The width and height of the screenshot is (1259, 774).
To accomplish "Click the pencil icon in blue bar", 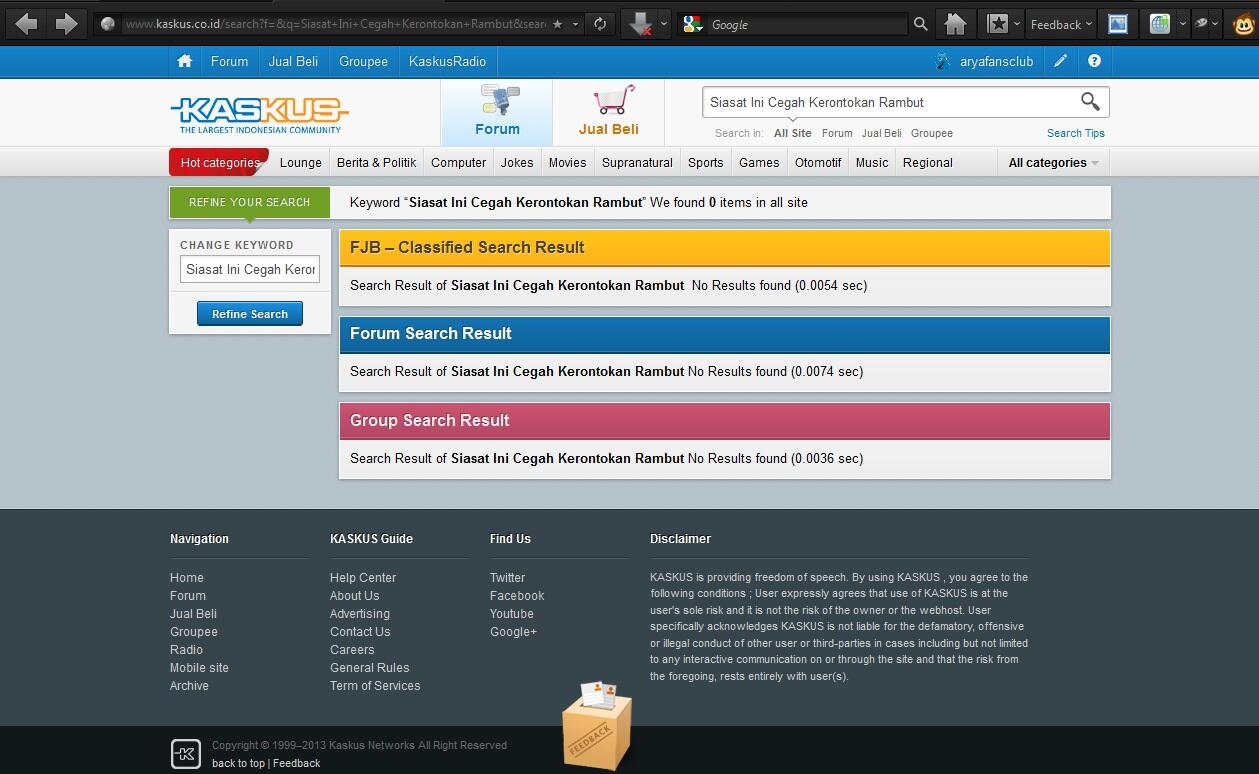I will 1061,61.
